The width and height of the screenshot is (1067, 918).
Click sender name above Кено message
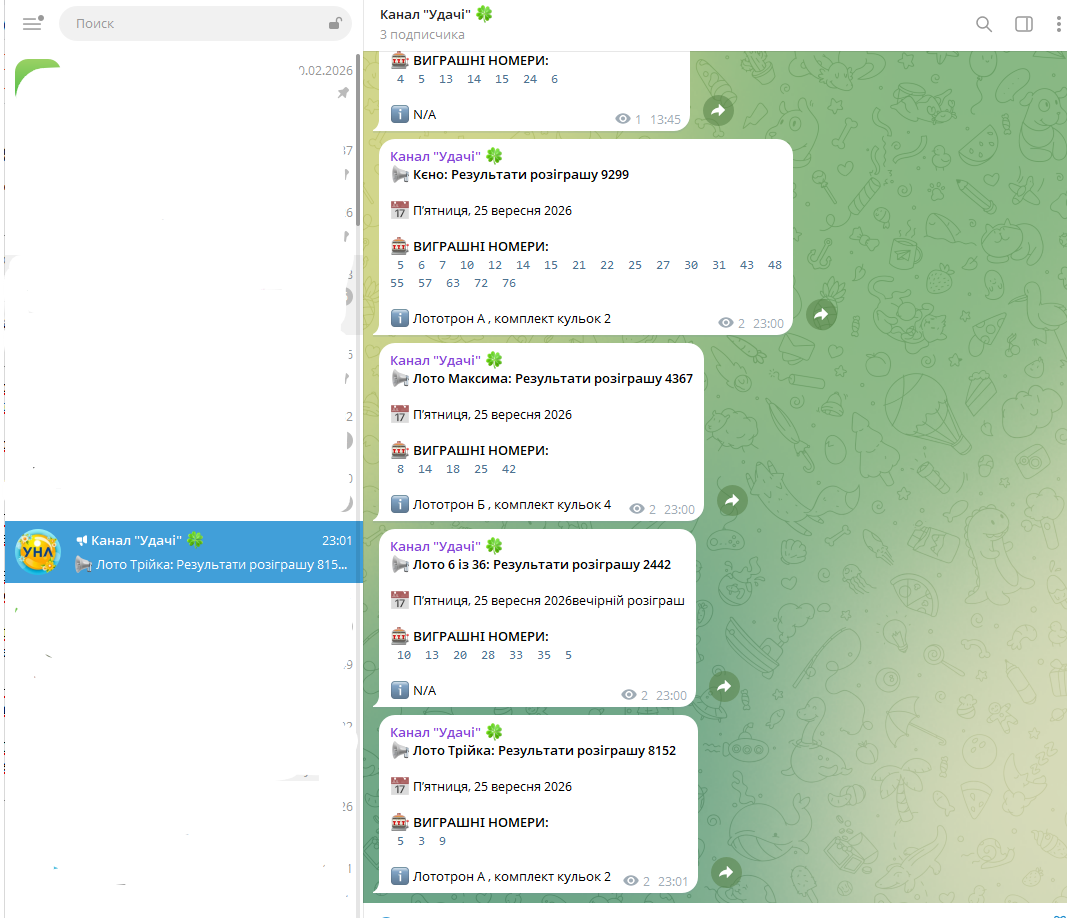click(x=436, y=157)
